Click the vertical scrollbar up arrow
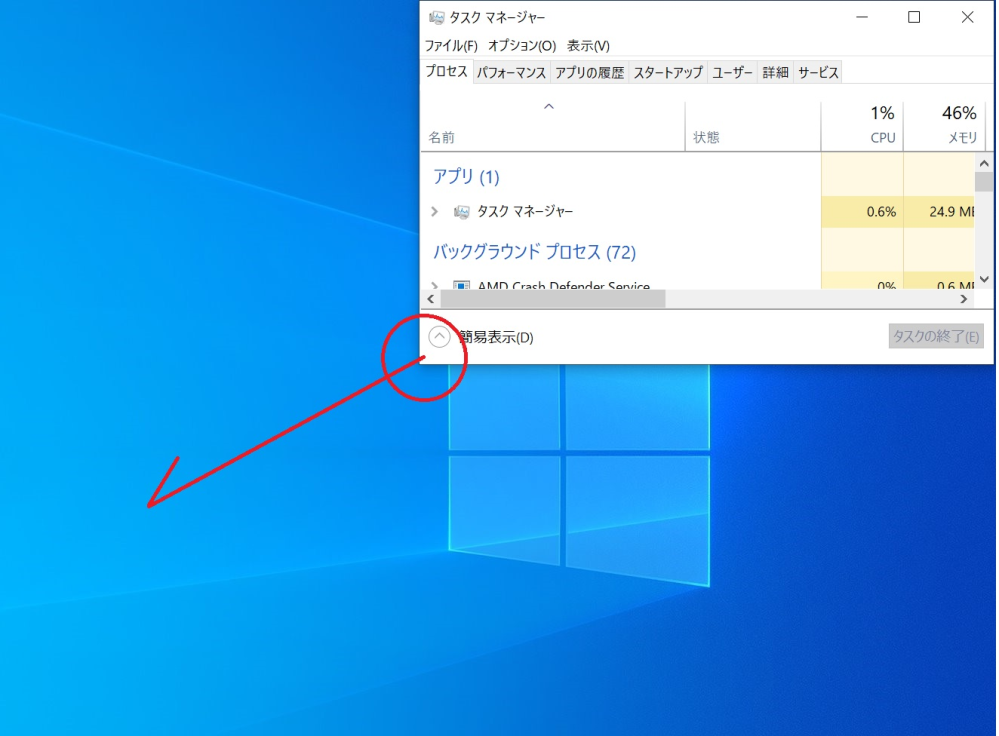Viewport: 999px width, 736px height. click(x=984, y=164)
